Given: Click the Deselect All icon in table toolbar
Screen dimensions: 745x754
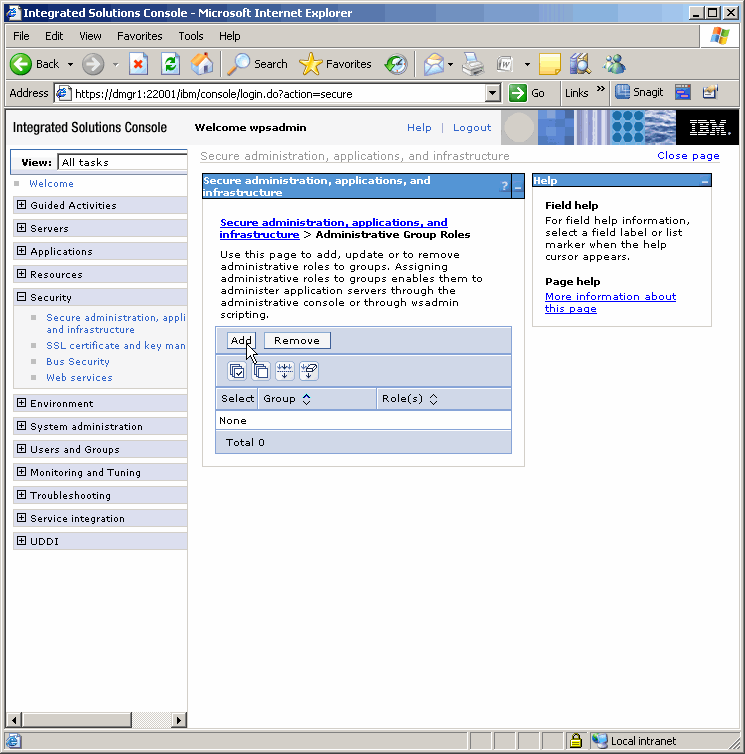Looking at the screenshot, I should pos(260,371).
